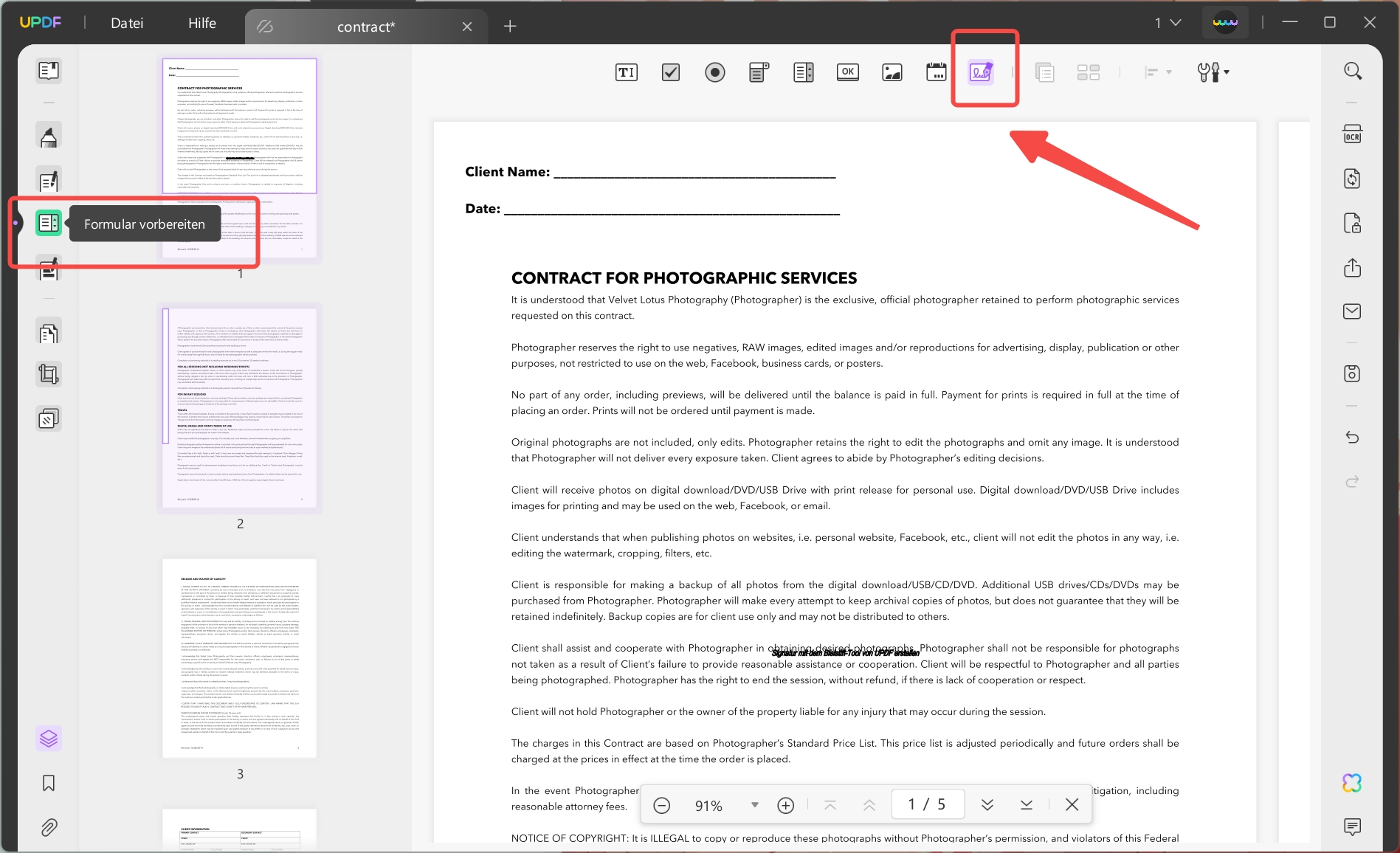Close the page navigation bar

point(1072,805)
